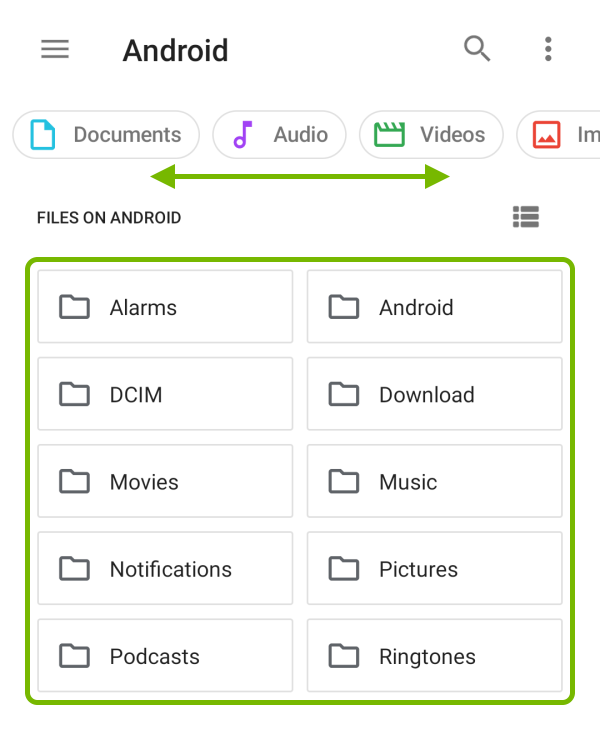Click the Movies folder icon
Screen dimensions: 600x734
click(x=74, y=481)
